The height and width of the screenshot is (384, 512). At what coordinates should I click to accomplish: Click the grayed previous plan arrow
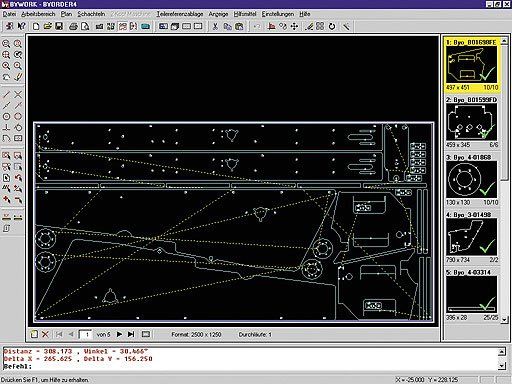coord(71,334)
